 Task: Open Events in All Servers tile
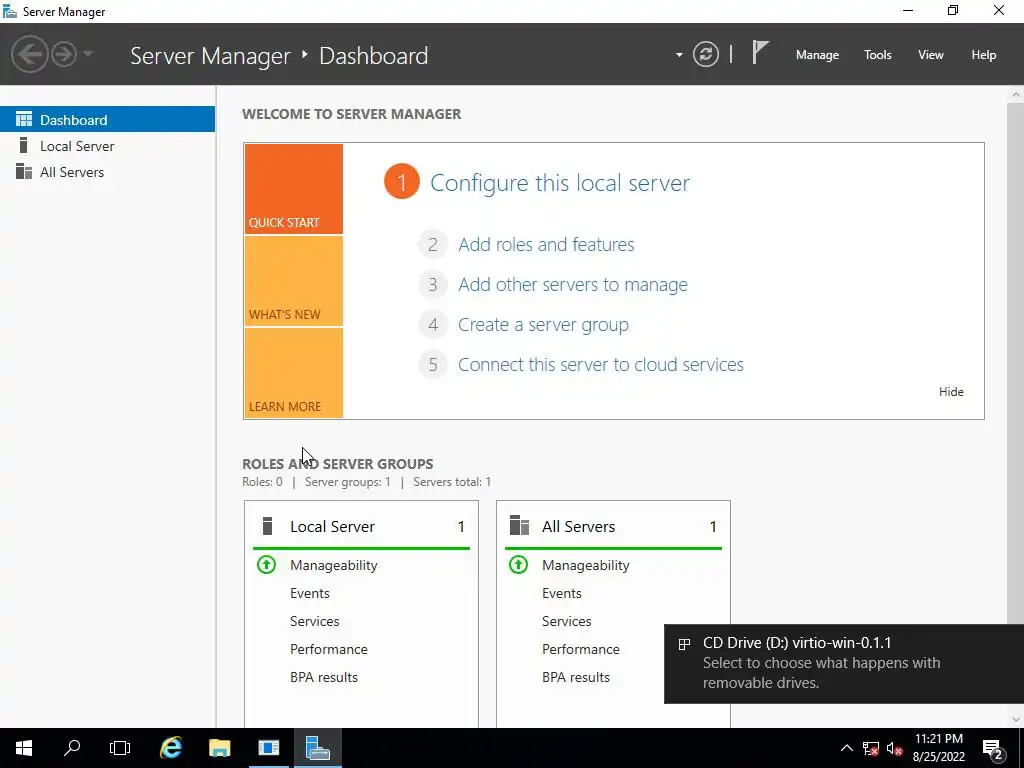pyautogui.click(x=562, y=594)
